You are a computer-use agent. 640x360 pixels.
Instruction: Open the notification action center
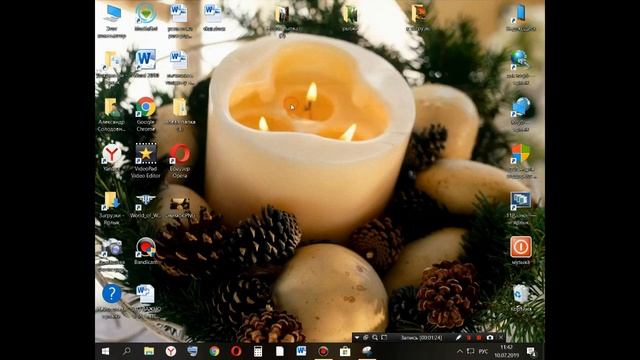(531, 351)
